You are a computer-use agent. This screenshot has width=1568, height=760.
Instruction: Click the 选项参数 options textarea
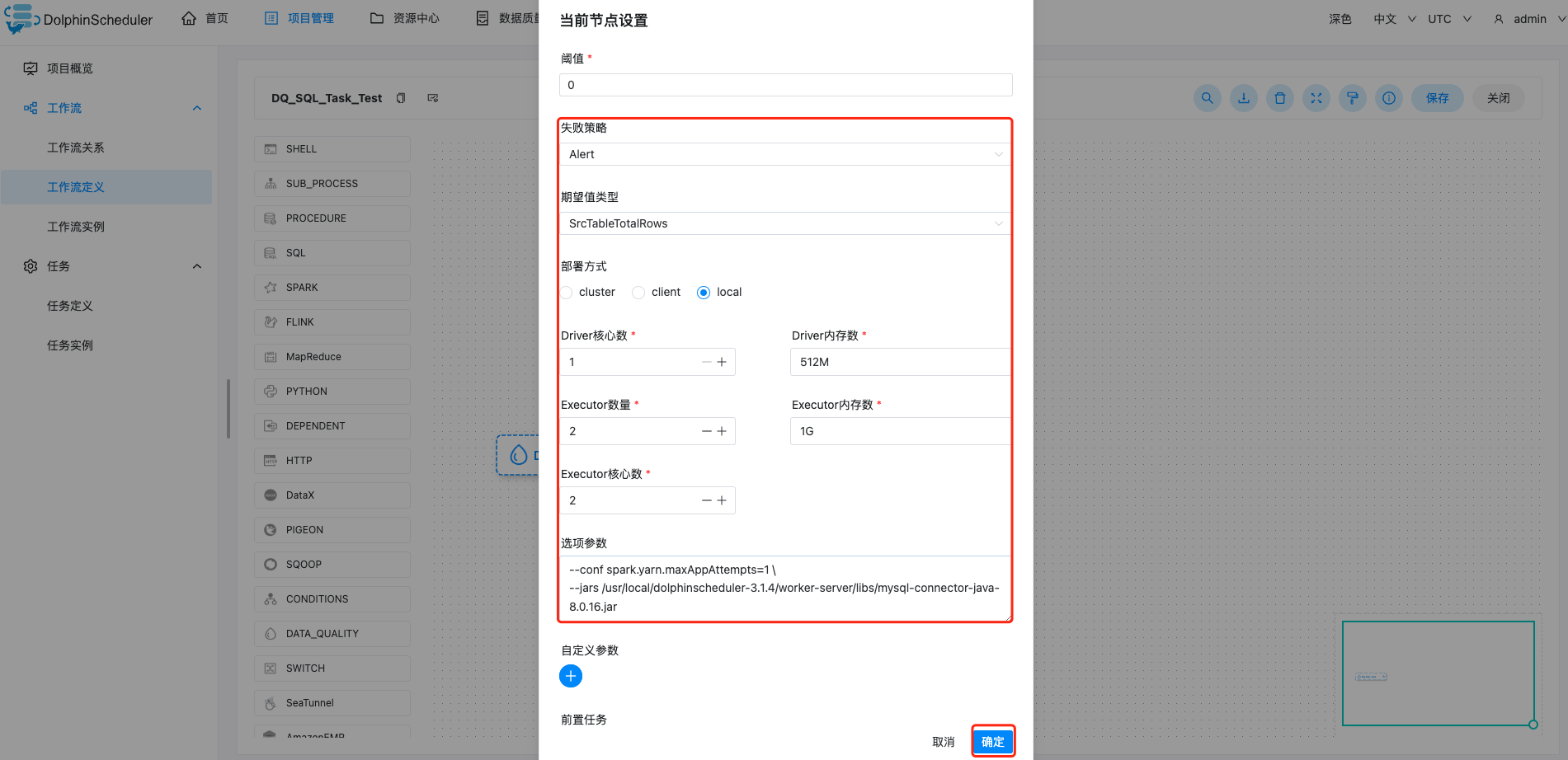click(x=785, y=588)
